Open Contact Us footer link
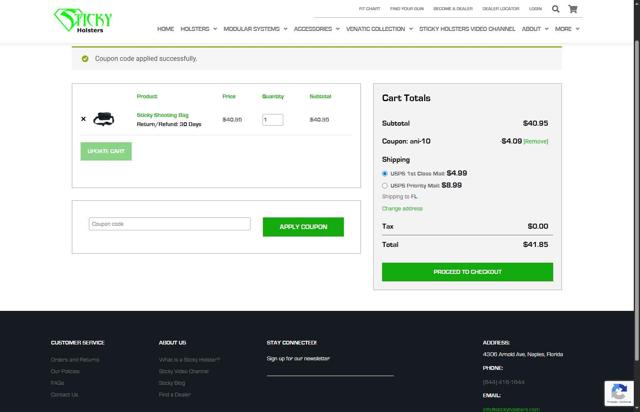The image size is (640, 412). [x=64, y=395]
